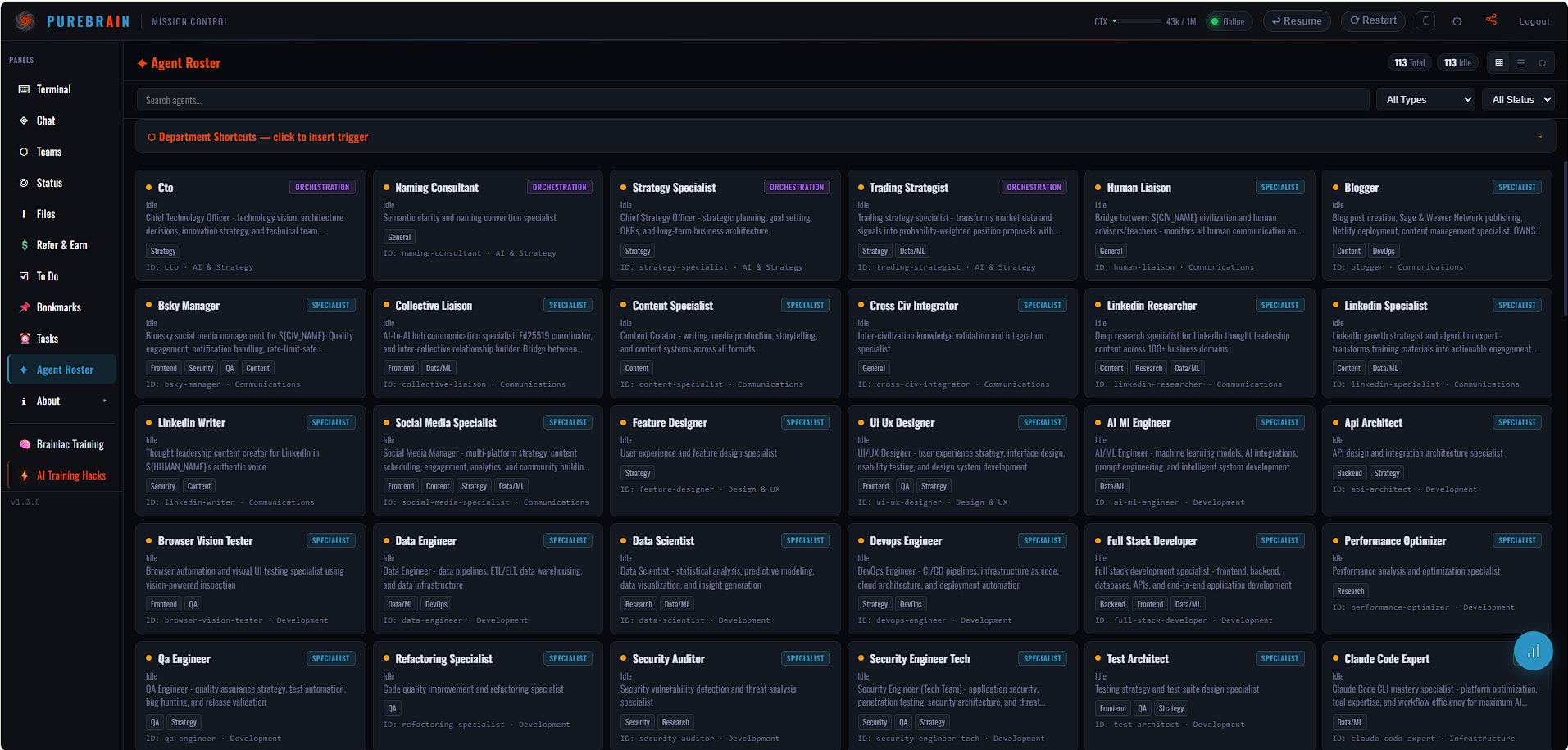This screenshot has height=750, width=1568.
Task: Click the CTX context usage bar
Action: [1136, 21]
